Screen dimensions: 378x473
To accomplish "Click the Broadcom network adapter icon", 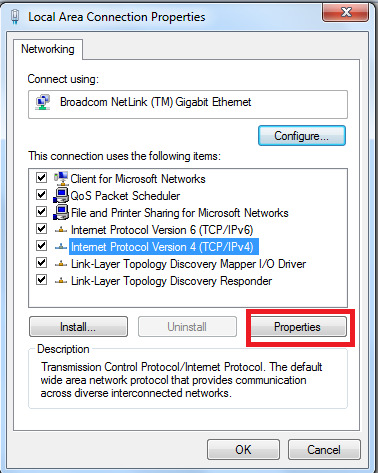I will (x=43, y=102).
